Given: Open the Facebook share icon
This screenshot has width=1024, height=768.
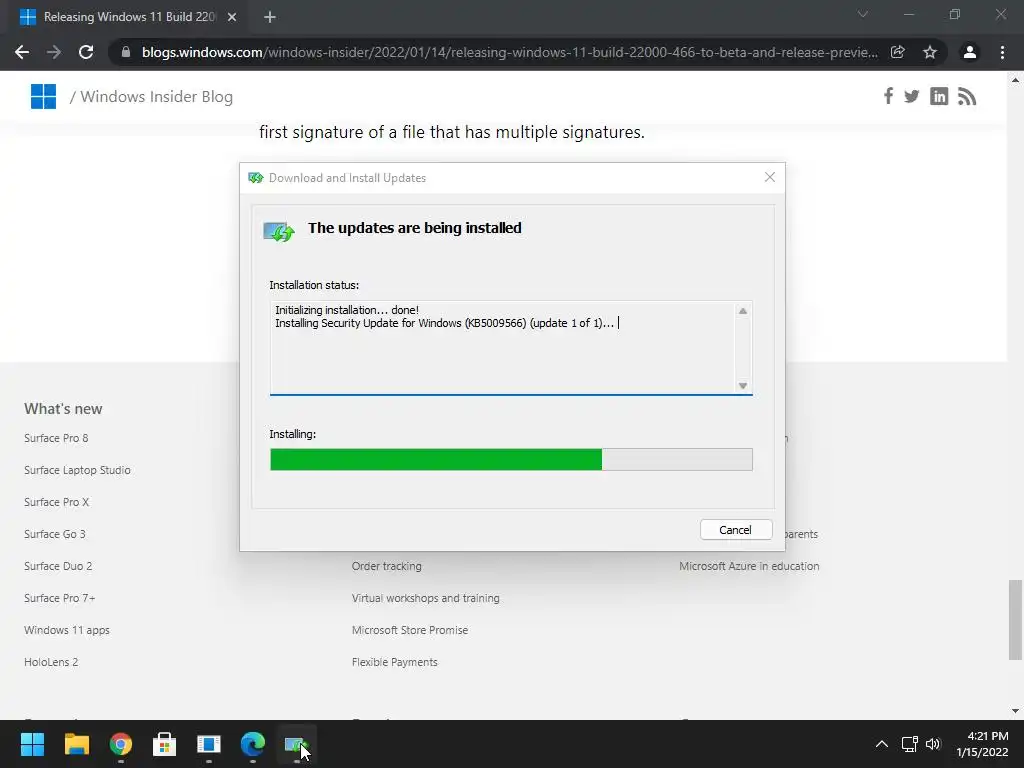Looking at the screenshot, I should (x=888, y=96).
